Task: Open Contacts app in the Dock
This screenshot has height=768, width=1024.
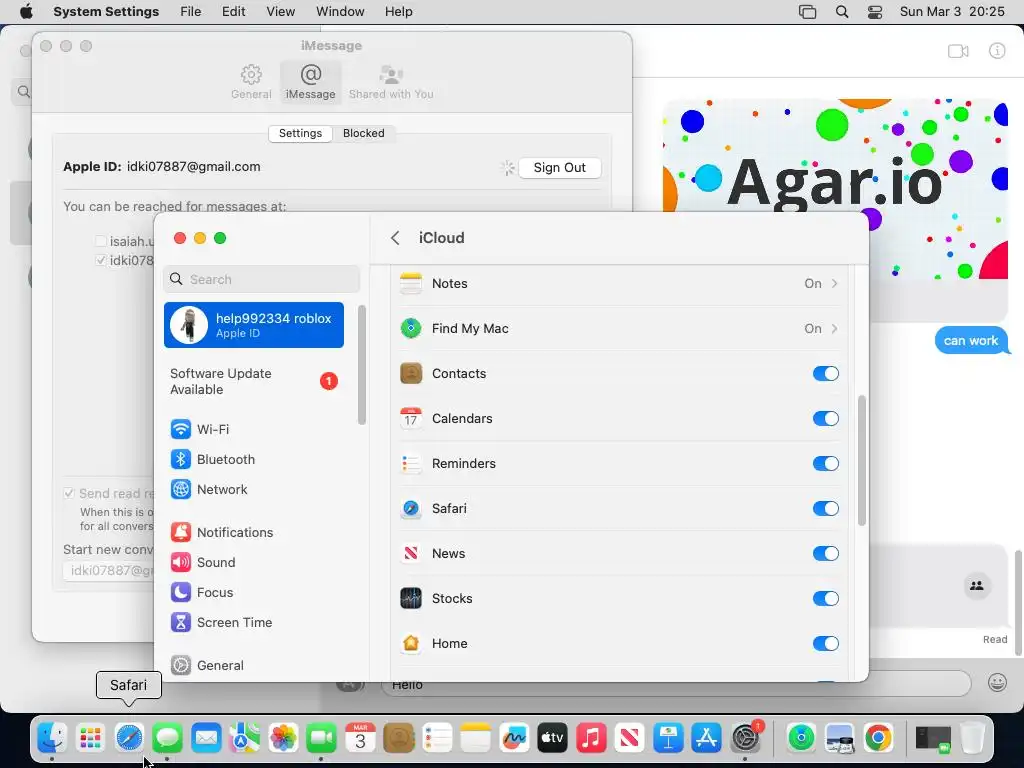Action: (x=398, y=739)
